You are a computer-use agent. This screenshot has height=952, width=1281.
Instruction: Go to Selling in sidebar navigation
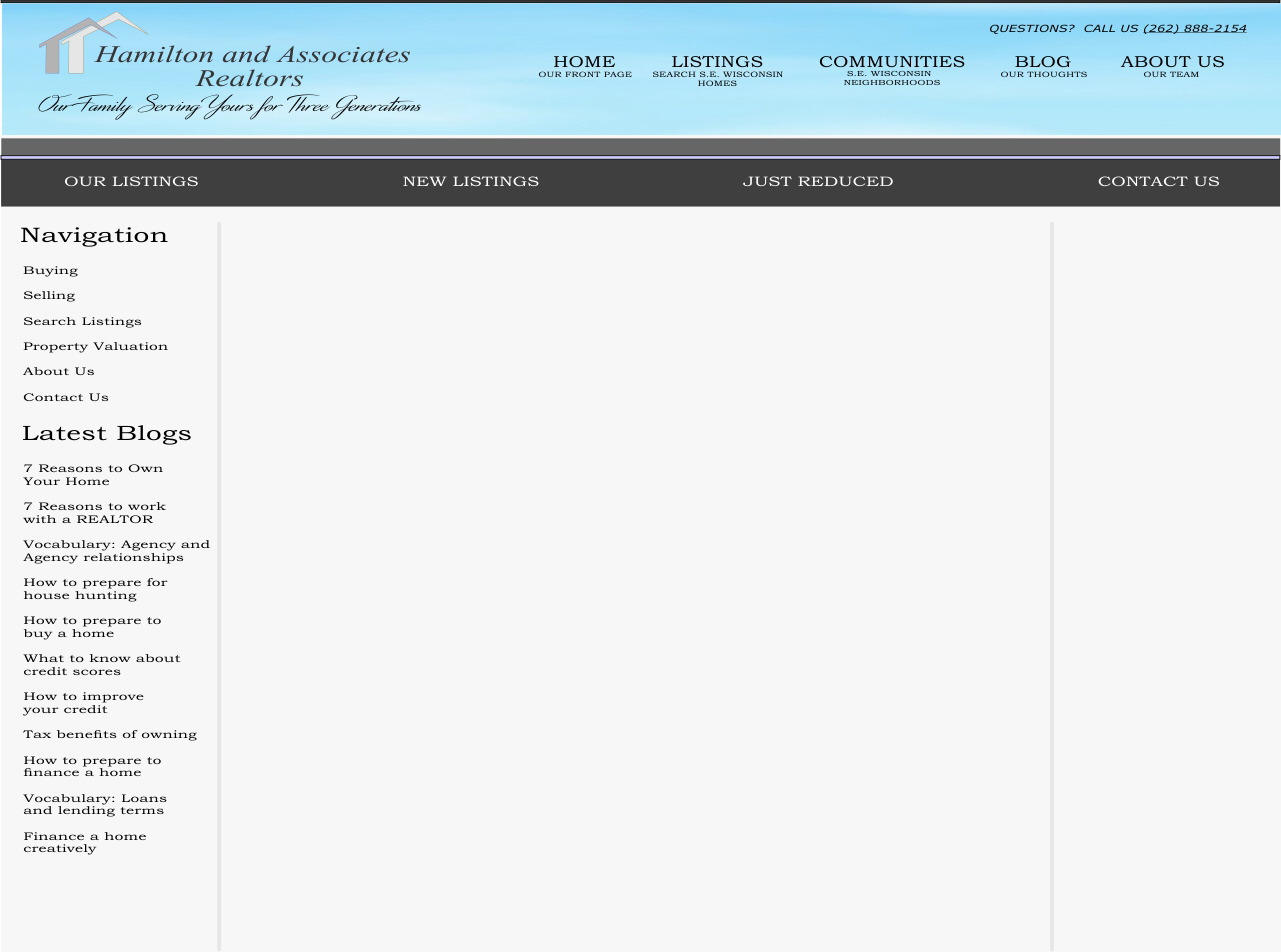[x=49, y=295]
